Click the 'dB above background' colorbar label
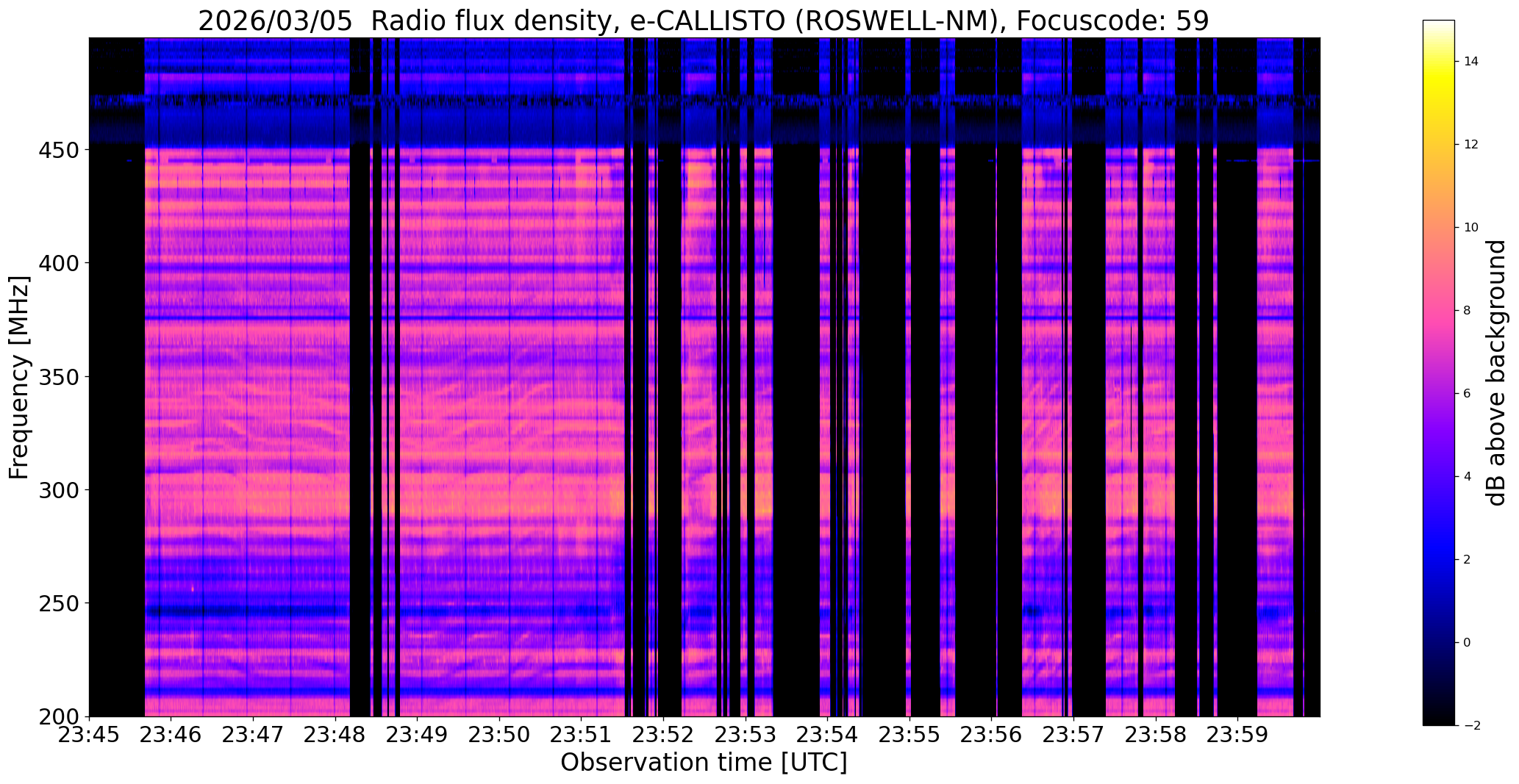1519x784 pixels. click(x=1496, y=373)
